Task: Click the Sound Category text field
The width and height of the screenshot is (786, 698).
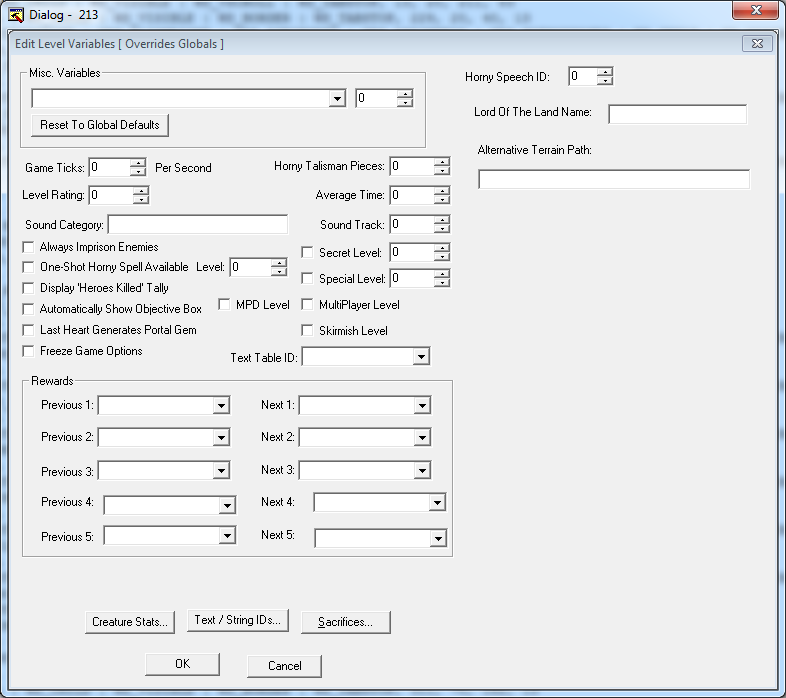Action: click(198, 225)
